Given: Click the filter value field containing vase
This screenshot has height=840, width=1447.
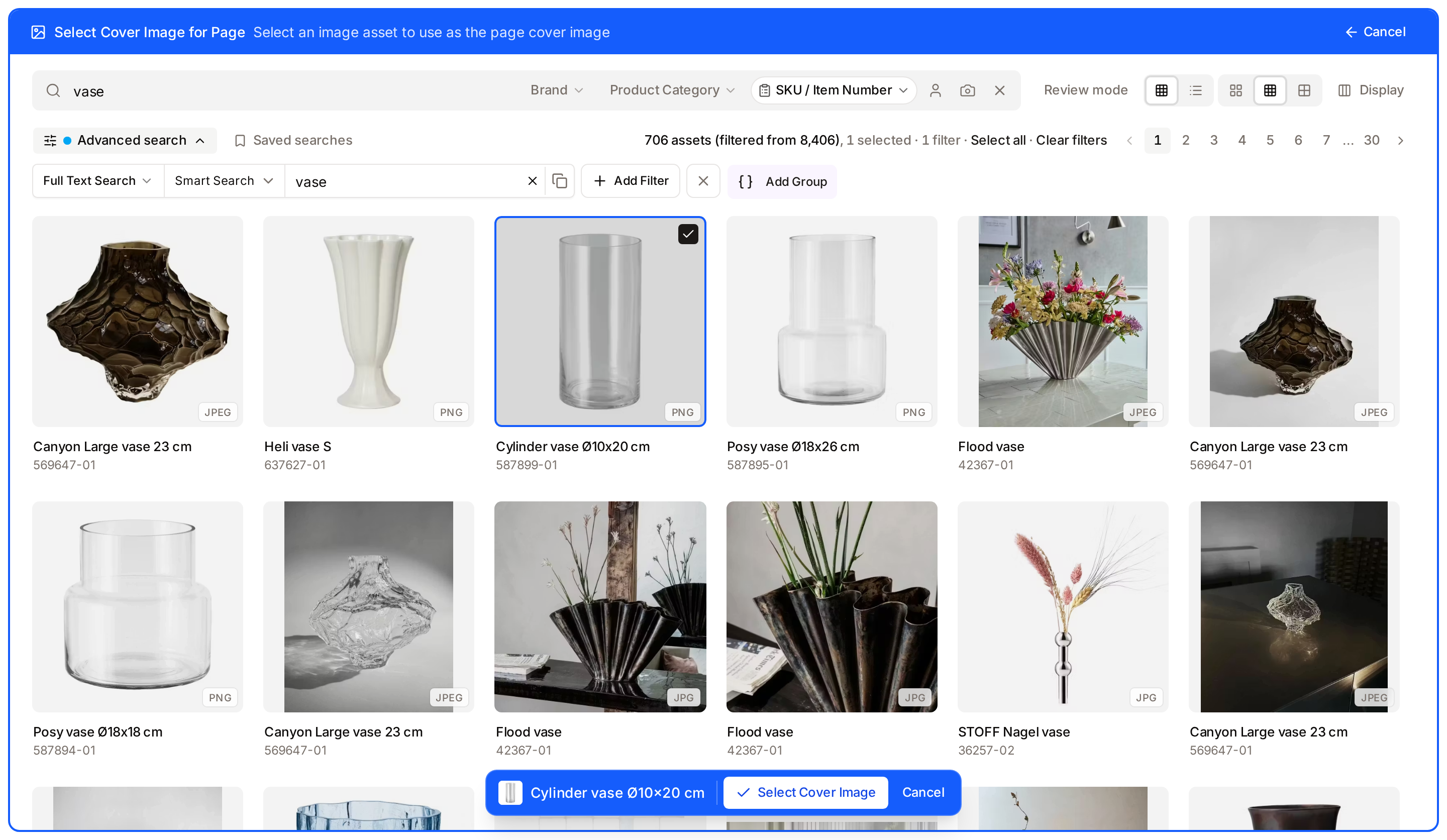Looking at the screenshot, I should click(405, 181).
